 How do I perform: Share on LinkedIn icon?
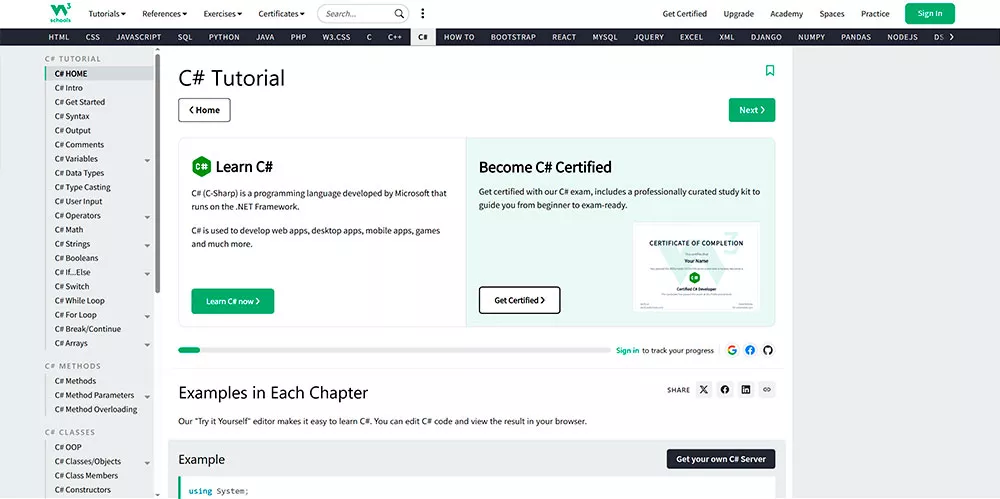click(x=746, y=389)
